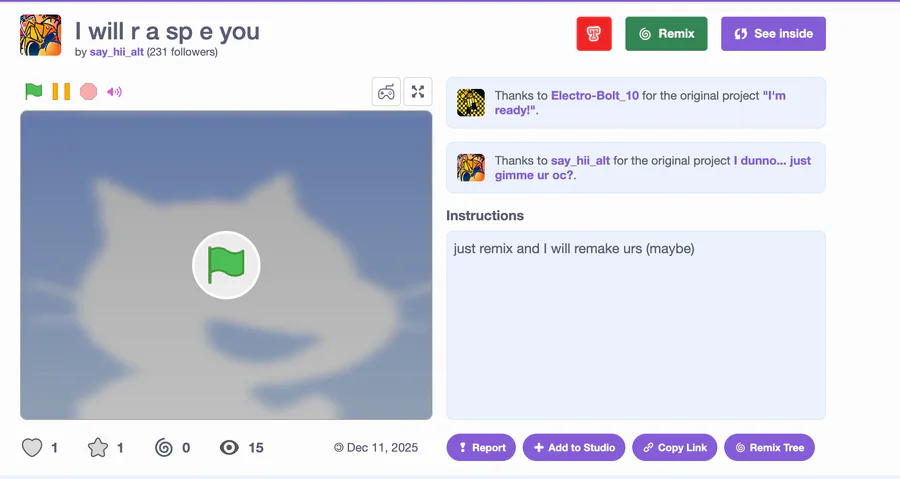
Task: Click the green flag above the stage
Action: 33,91
